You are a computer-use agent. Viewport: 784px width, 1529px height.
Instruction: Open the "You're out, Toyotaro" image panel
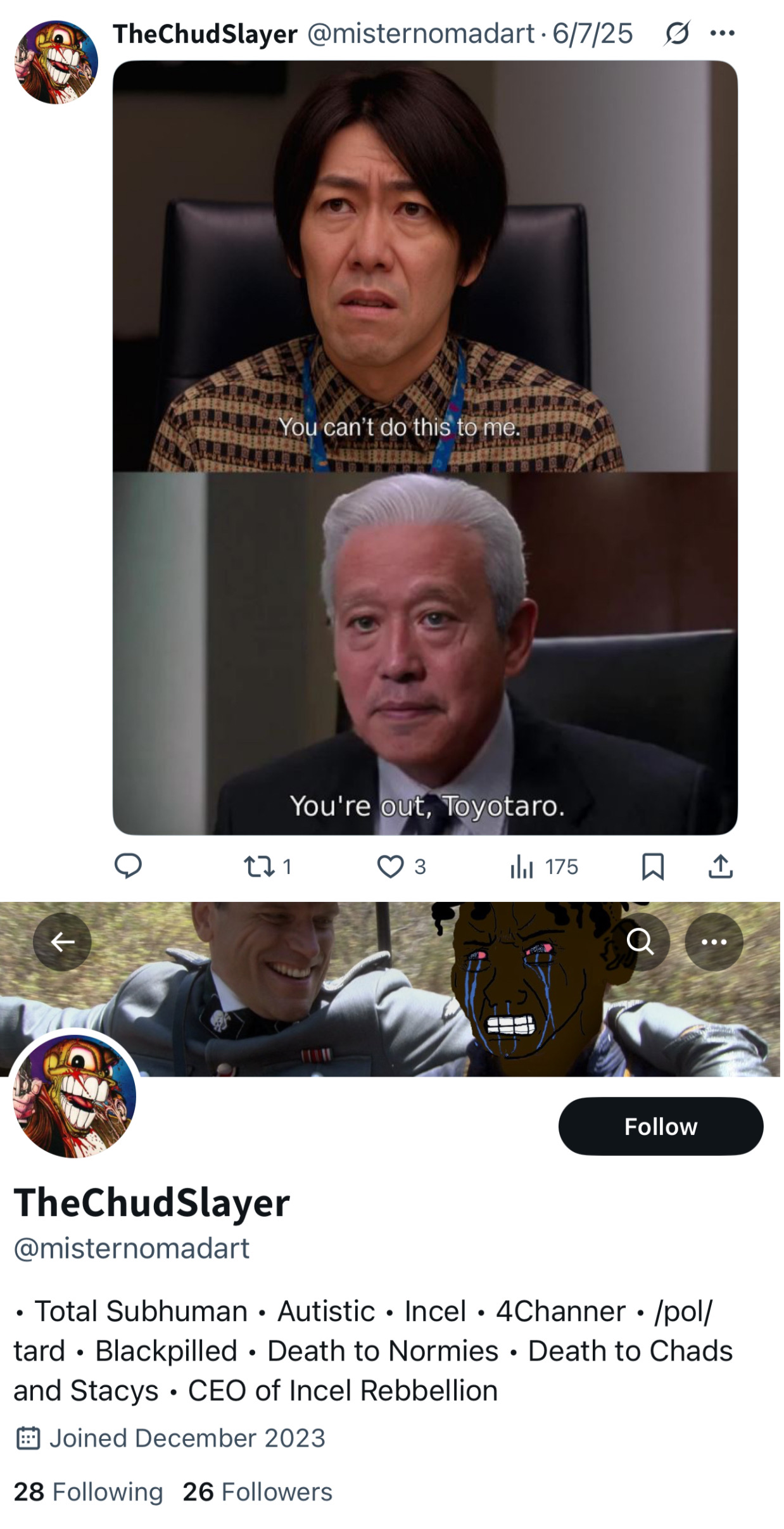coord(425,653)
